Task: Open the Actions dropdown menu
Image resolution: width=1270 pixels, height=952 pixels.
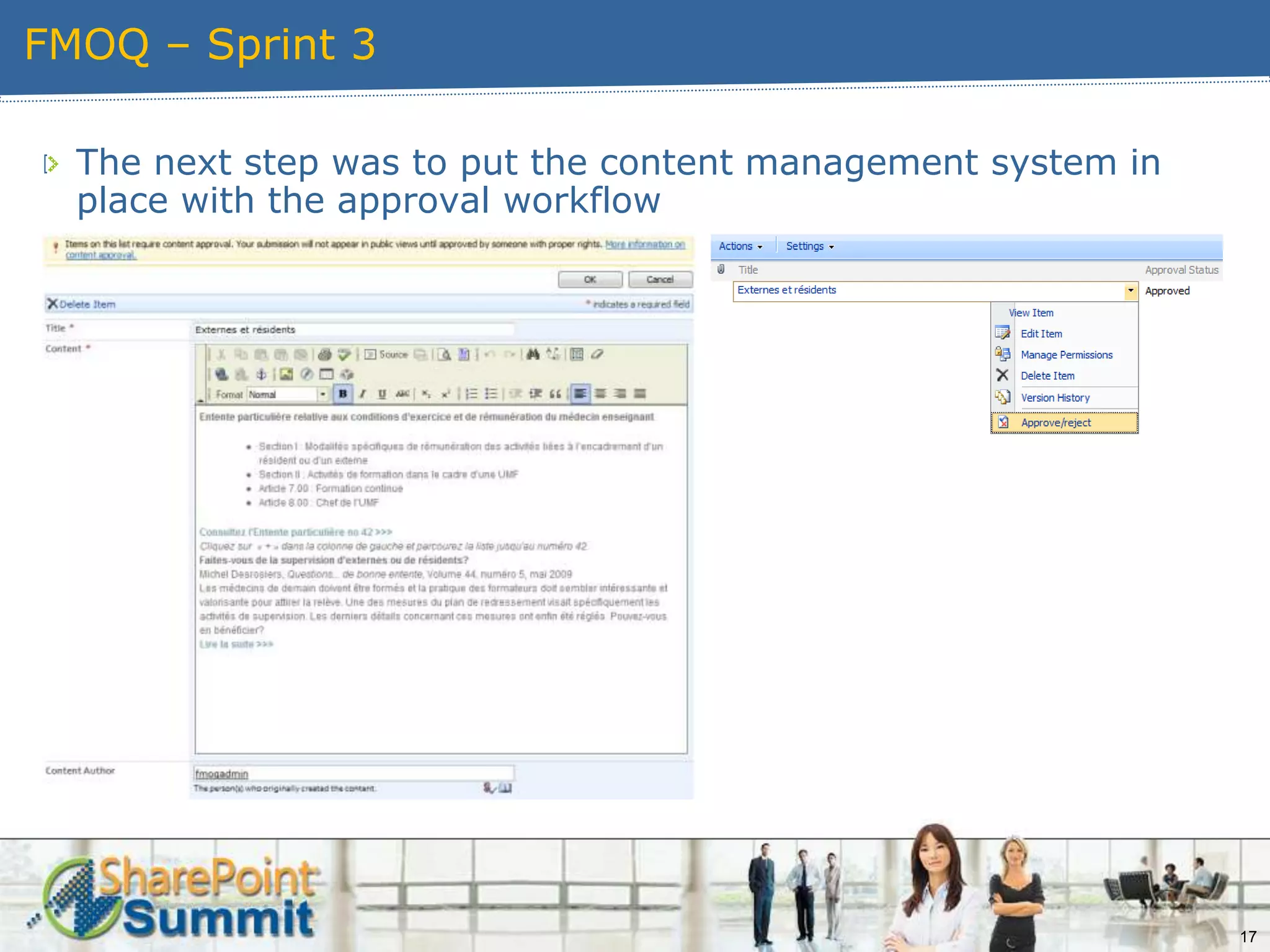Action: (740, 247)
